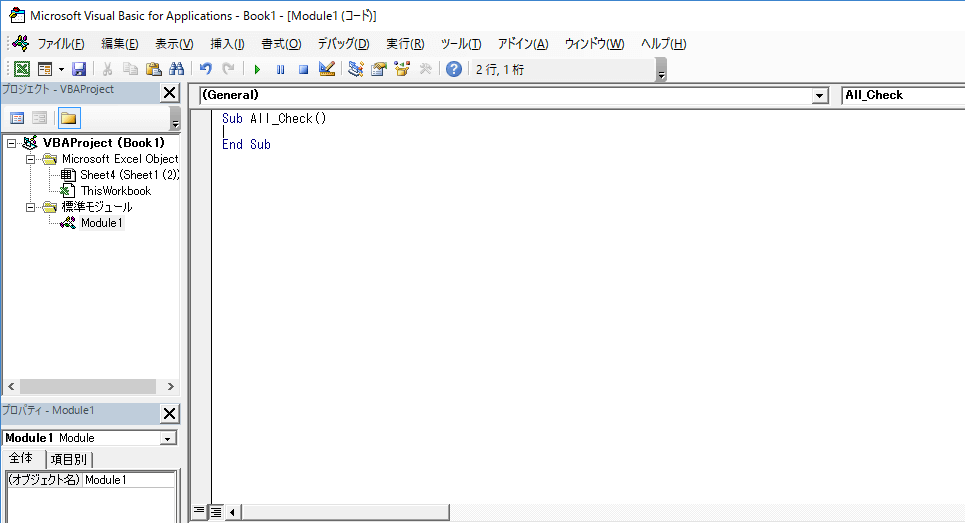Open Properties Window toolbar icon
Viewport: 965px width, 523px height.
click(378, 69)
